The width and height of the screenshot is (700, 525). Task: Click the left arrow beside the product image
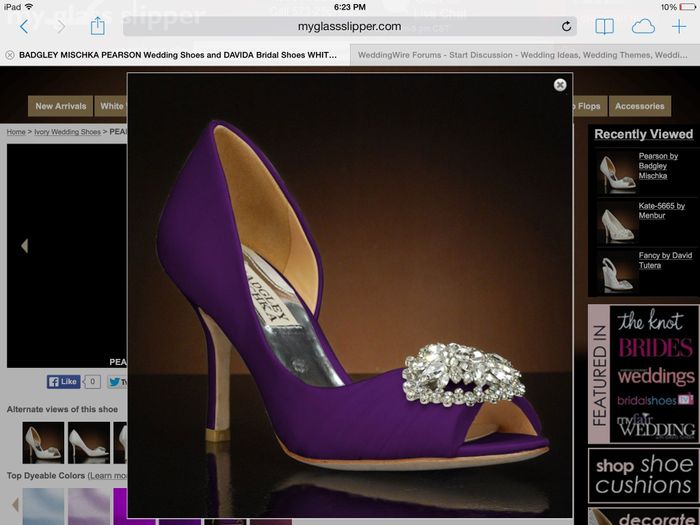click(24, 246)
